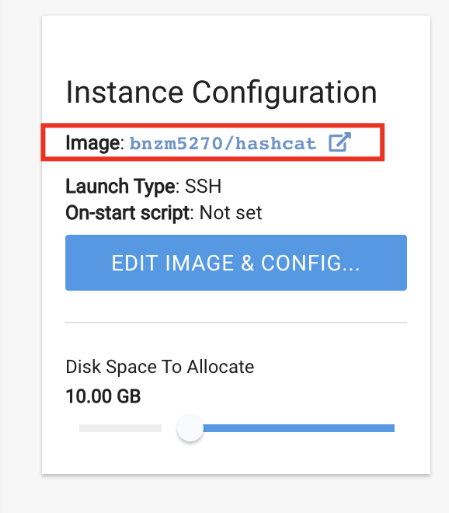This screenshot has height=513, width=449.
Task: Click the grey section of disk slider track
Action: [x=120, y=428]
